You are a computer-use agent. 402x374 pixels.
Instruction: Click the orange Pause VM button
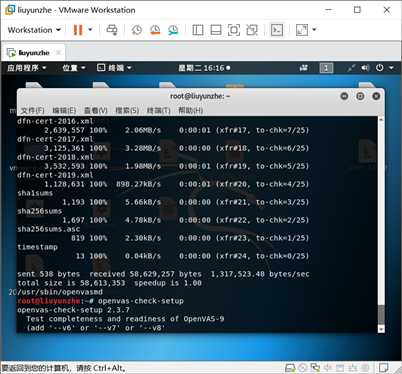click(x=78, y=30)
